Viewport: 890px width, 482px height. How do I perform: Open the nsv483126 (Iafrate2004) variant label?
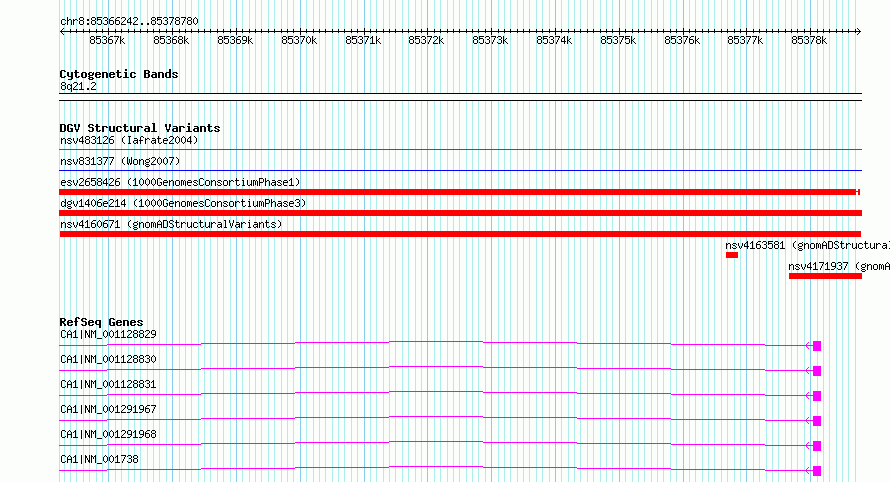coord(129,140)
